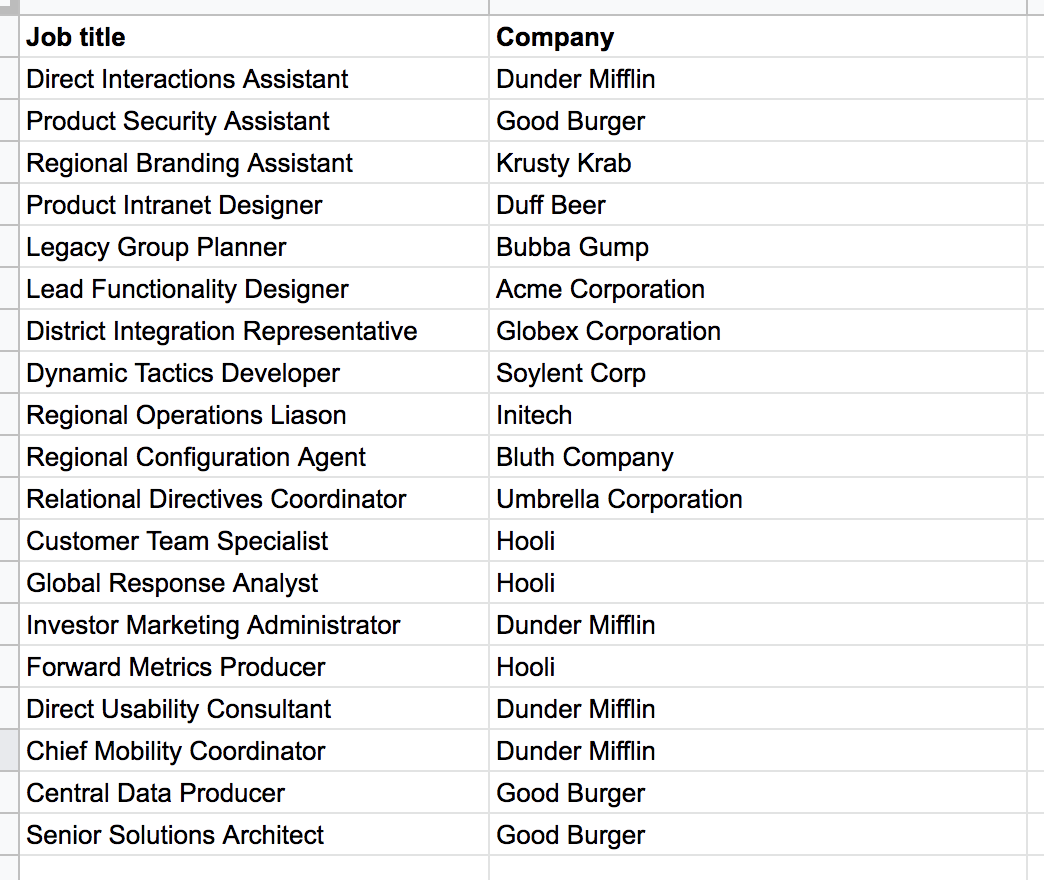Select the 'Soylent Corp' cell
This screenshot has height=880, width=1044.
click(x=758, y=372)
